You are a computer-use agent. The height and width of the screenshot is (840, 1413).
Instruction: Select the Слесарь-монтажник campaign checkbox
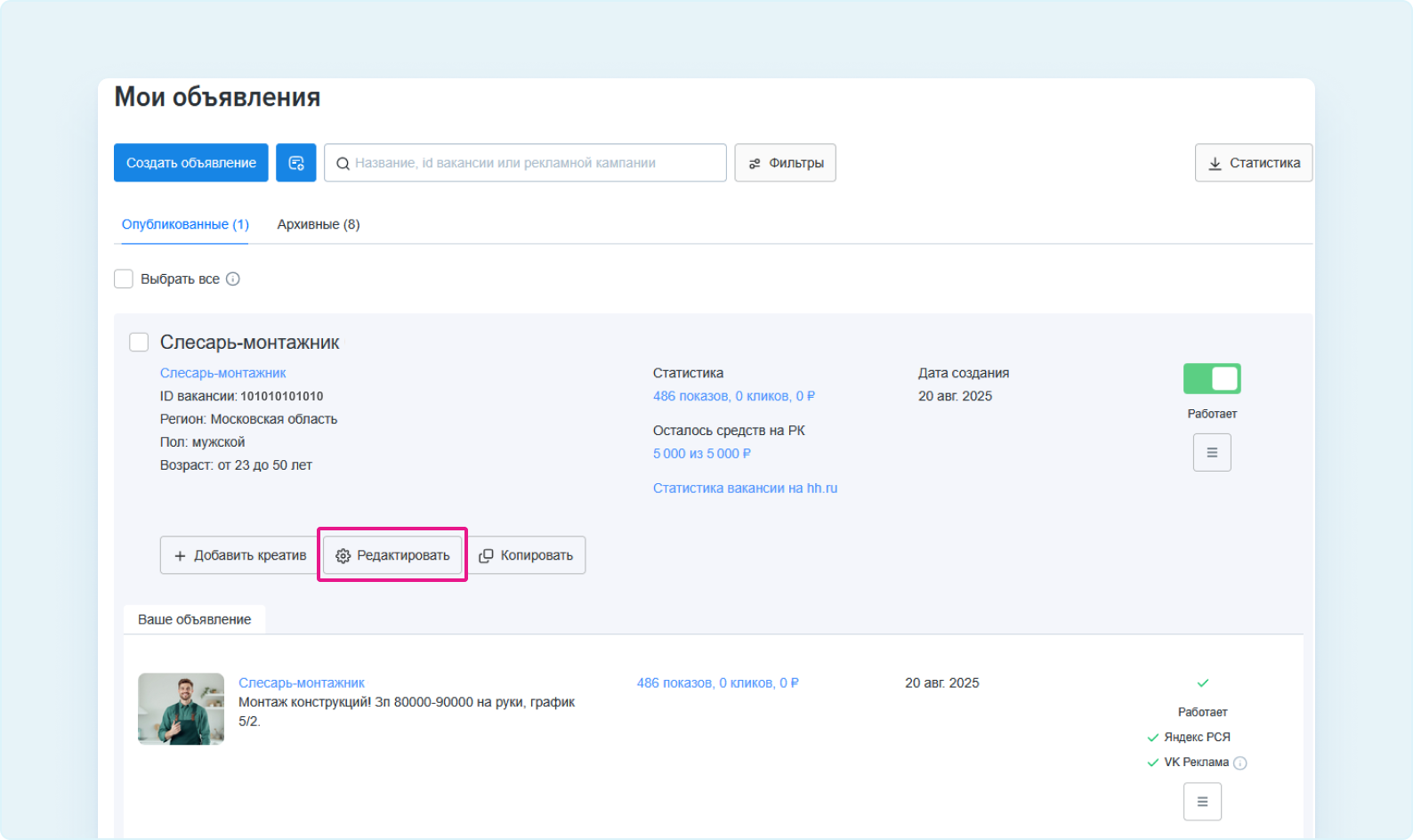(x=139, y=343)
